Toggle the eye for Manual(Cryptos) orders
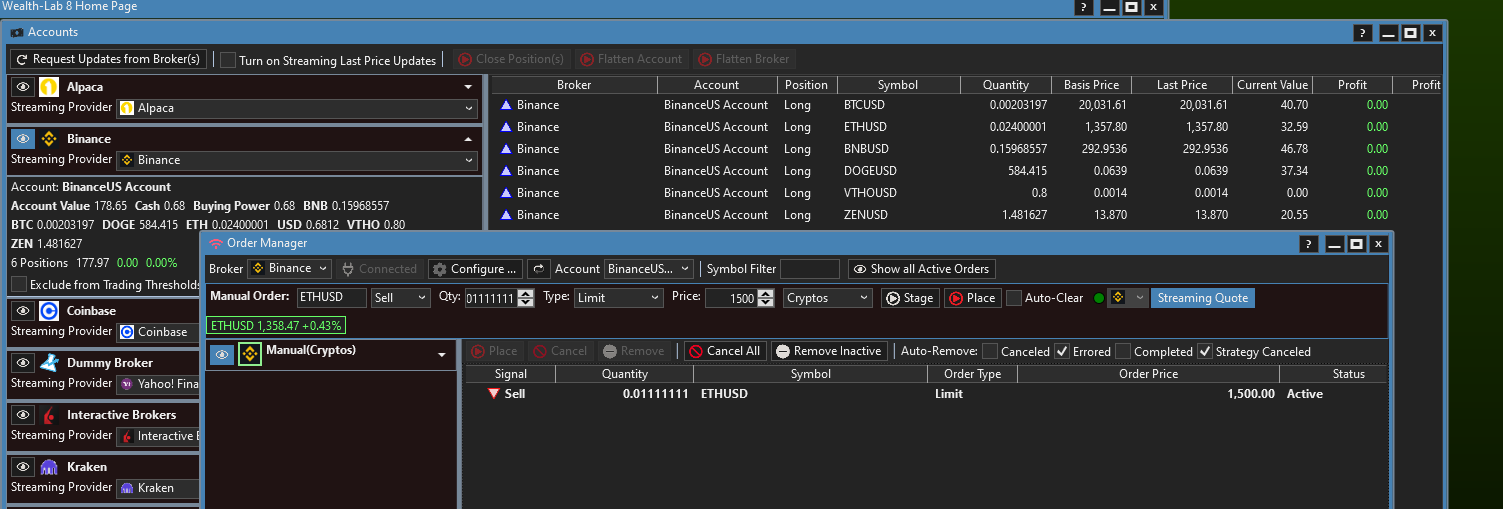Image resolution: width=1503 pixels, height=509 pixels. (222, 354)
